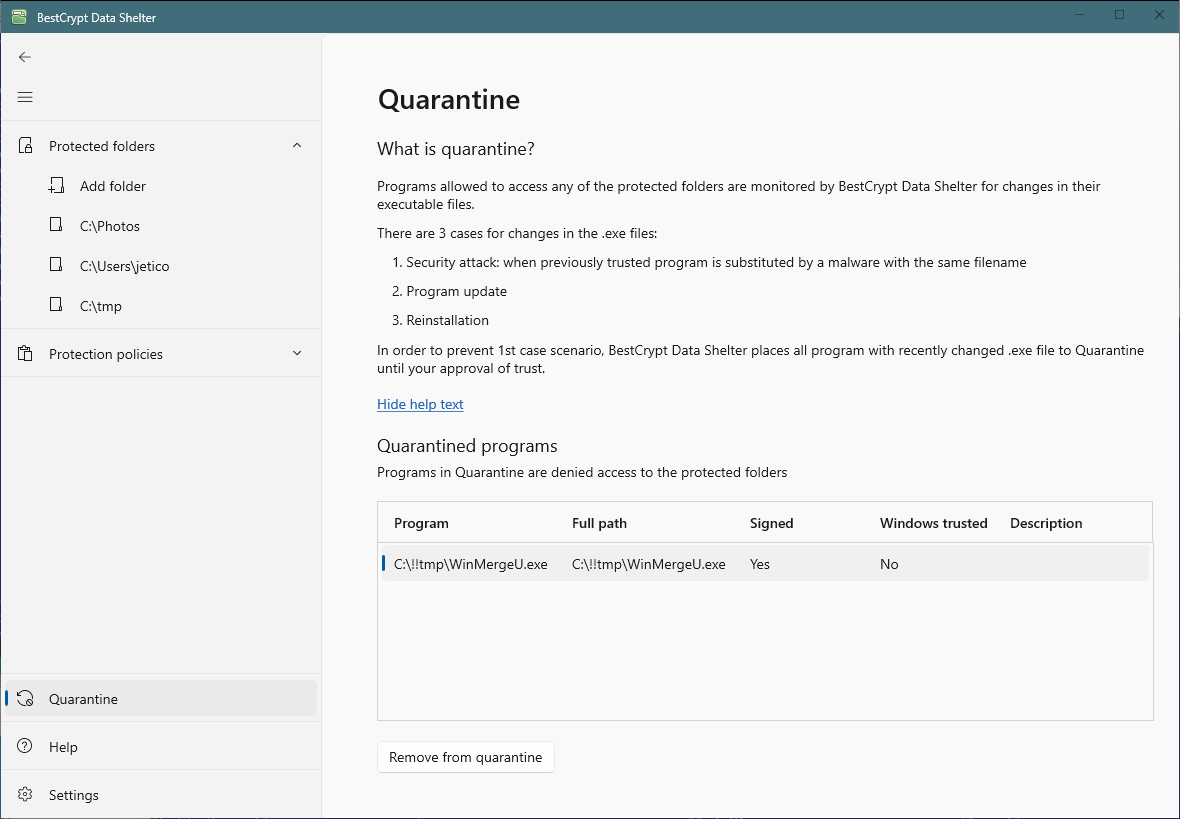The image size is (1180, 819).
Task: Select the Protection policies menu item
Action: (x=161, y=354)
